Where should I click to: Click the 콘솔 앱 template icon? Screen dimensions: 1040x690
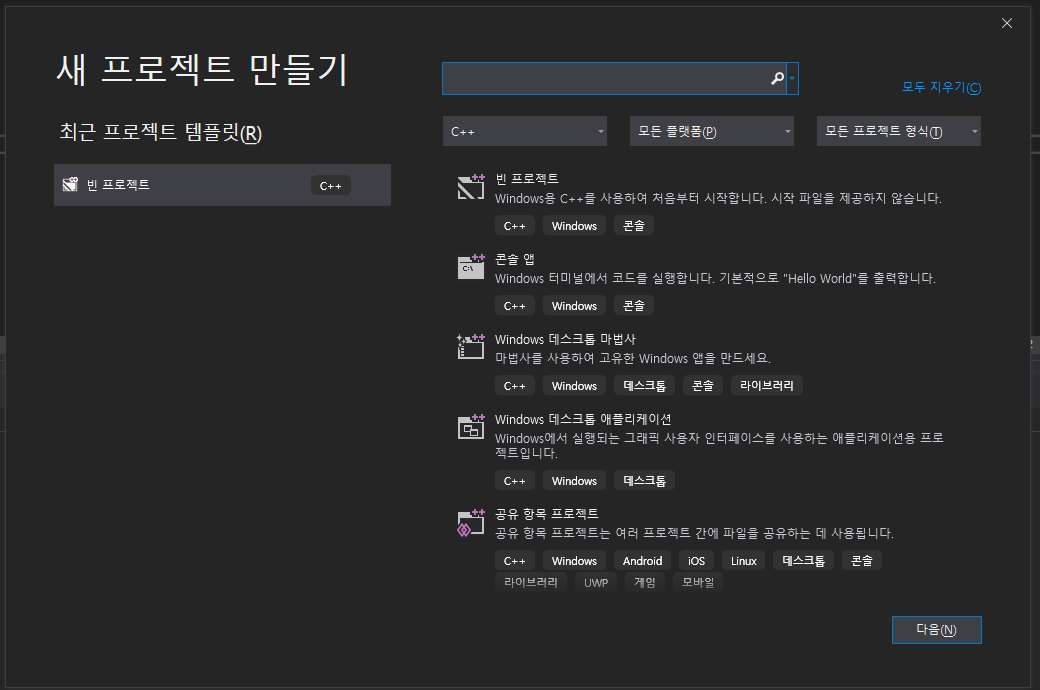(471, 267)
